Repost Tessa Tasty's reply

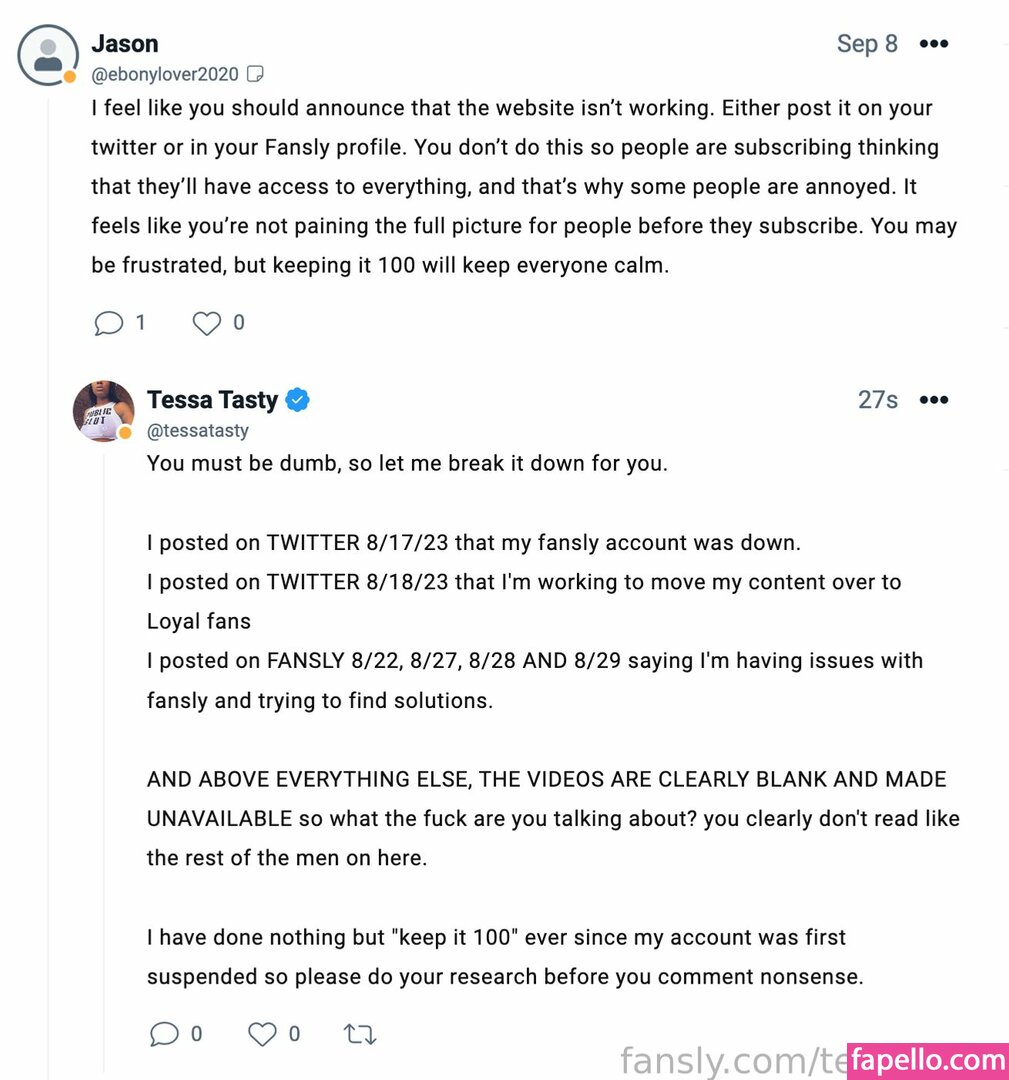coord(360,1034)
